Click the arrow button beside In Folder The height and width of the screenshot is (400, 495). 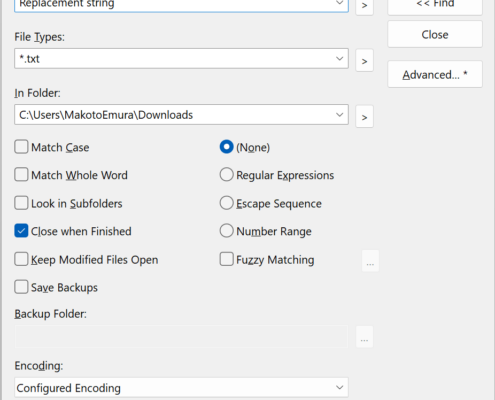coord(364,117)
